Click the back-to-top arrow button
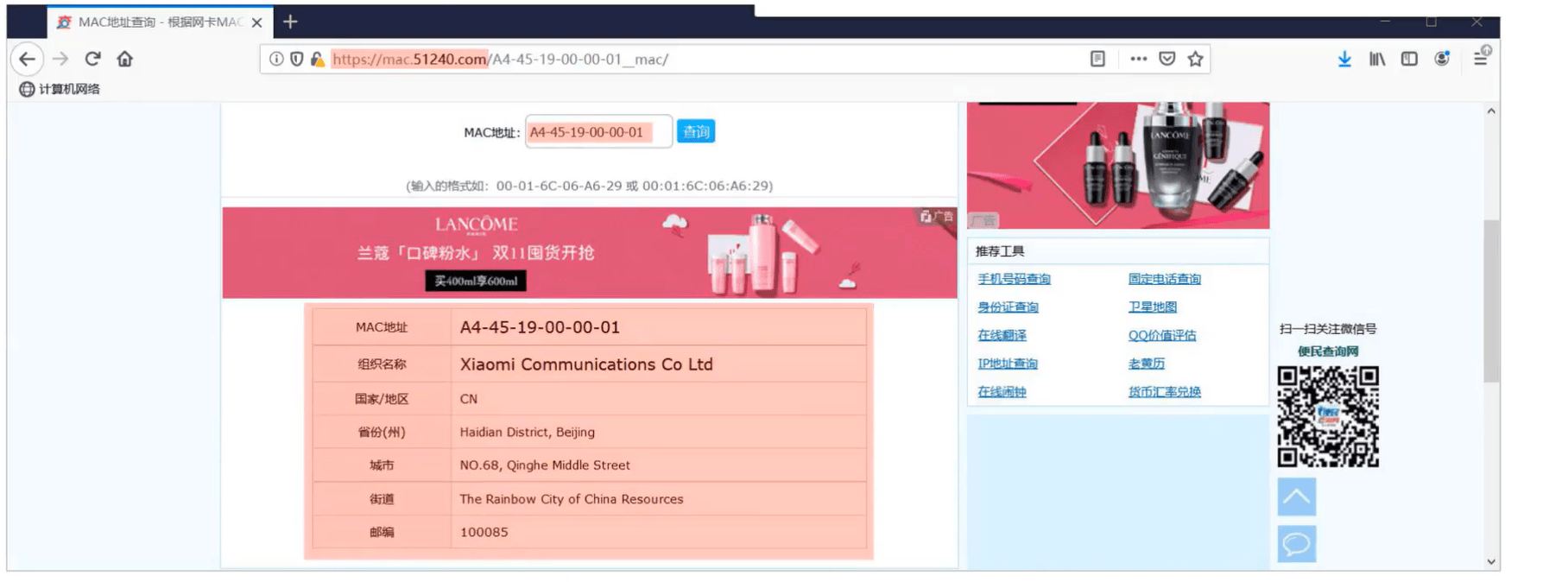 coord(1297,497)
